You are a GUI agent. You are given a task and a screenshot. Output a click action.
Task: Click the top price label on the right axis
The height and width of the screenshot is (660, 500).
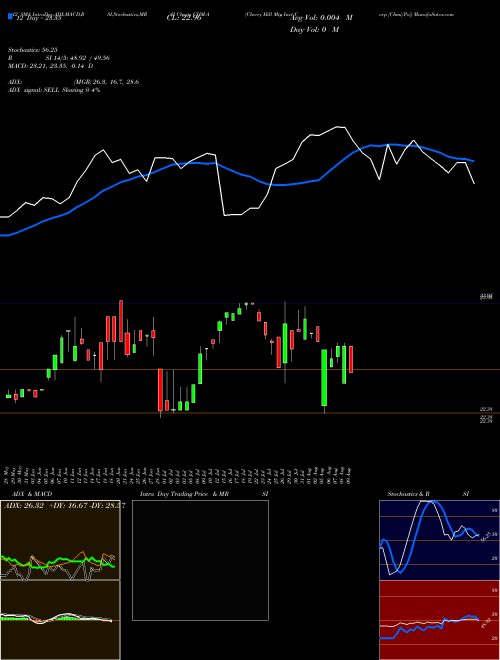486,297
